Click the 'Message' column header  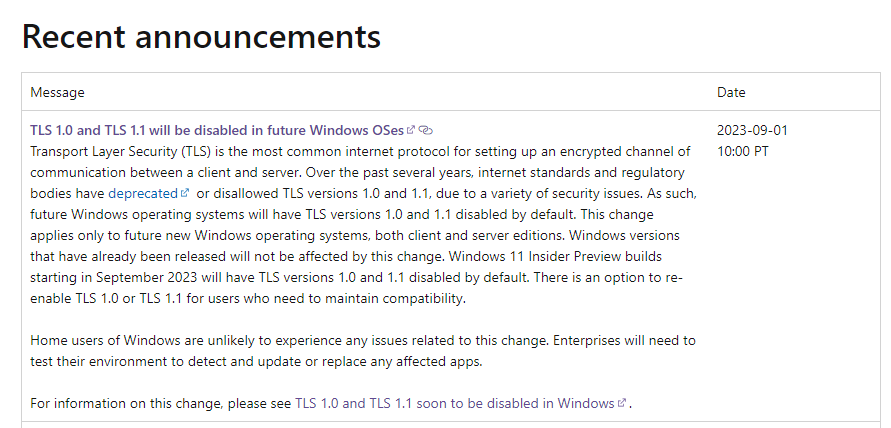tap(57, 92)
